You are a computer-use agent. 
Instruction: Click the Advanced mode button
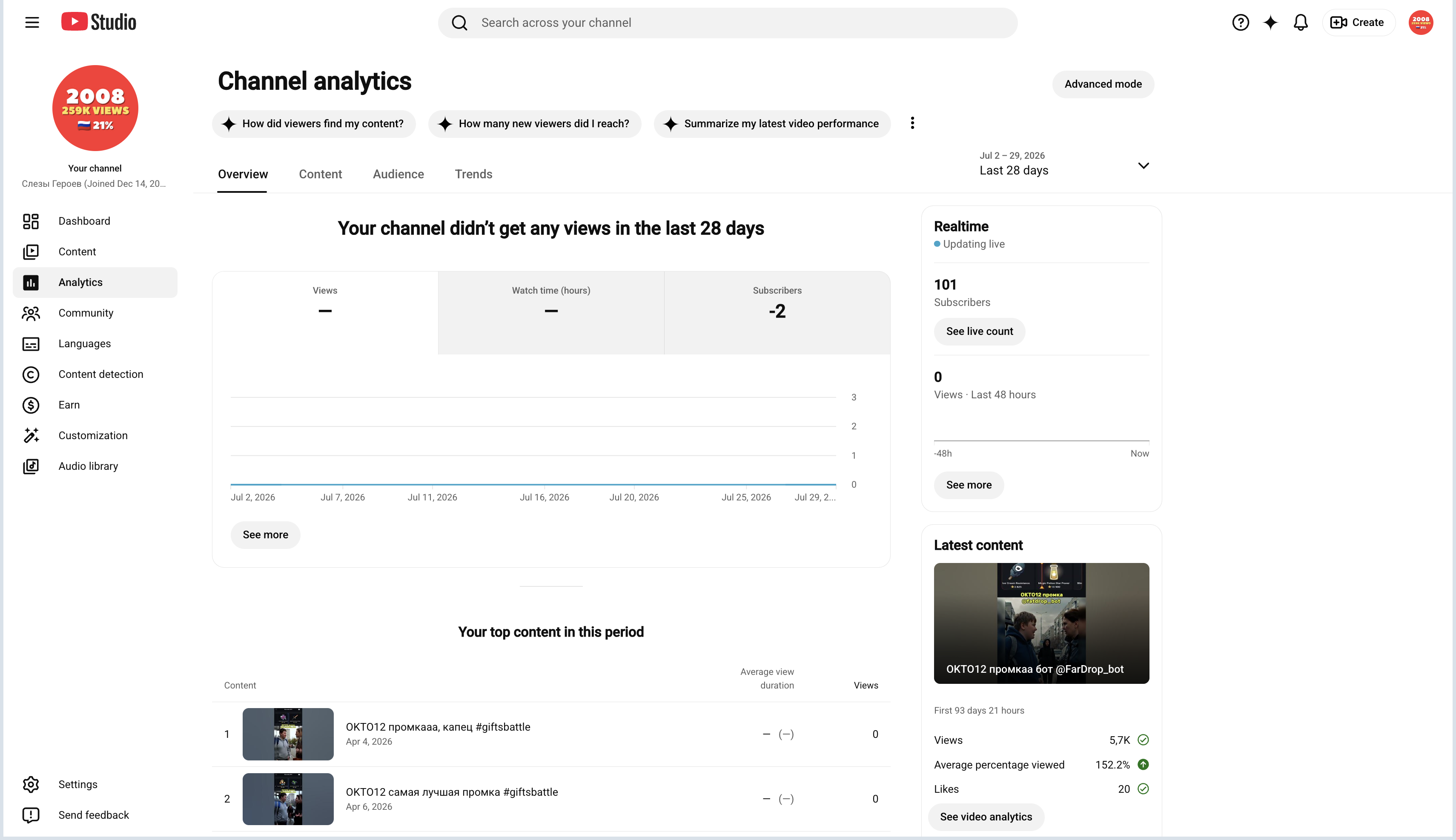1103,84
